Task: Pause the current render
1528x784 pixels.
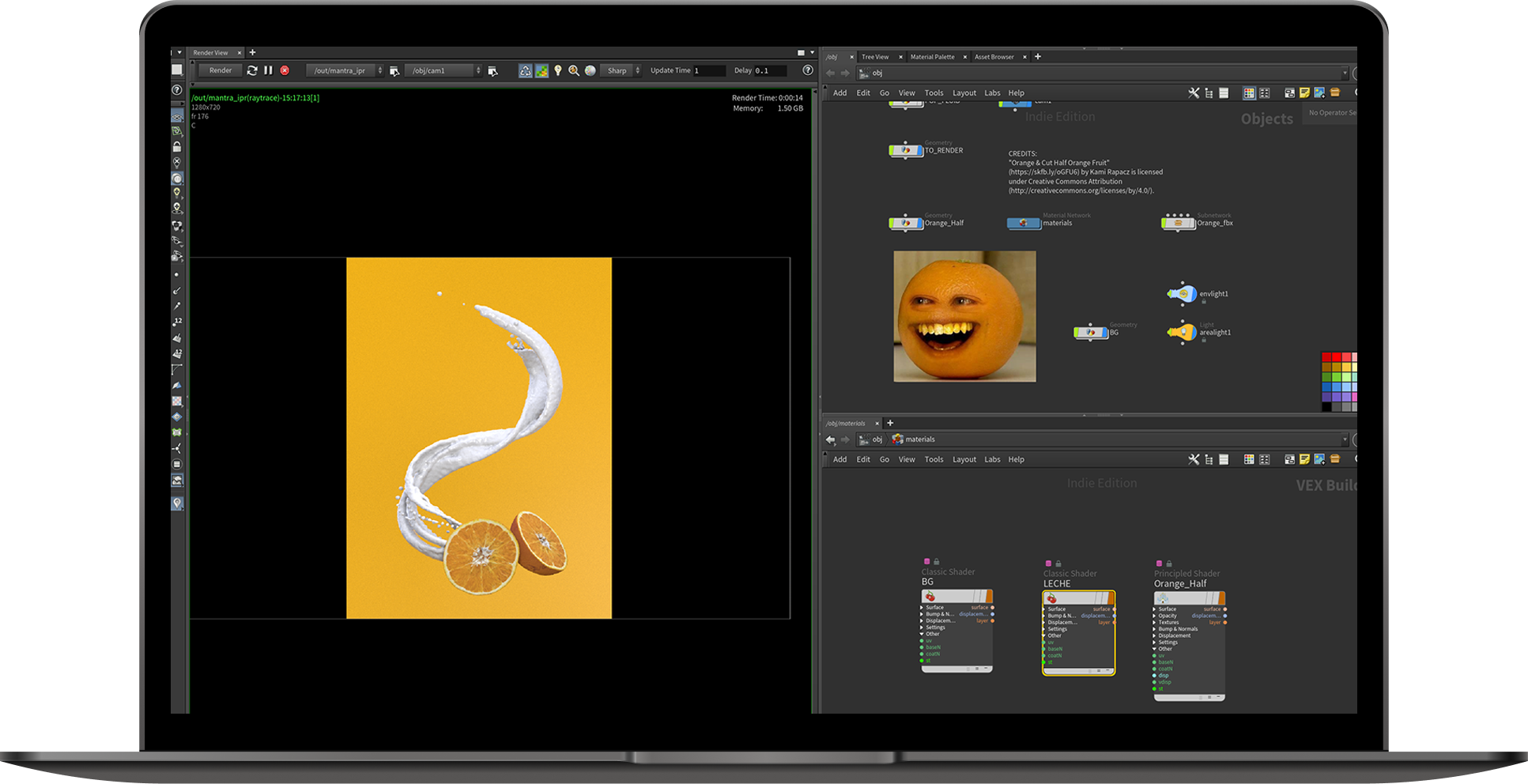Action: 268,70
